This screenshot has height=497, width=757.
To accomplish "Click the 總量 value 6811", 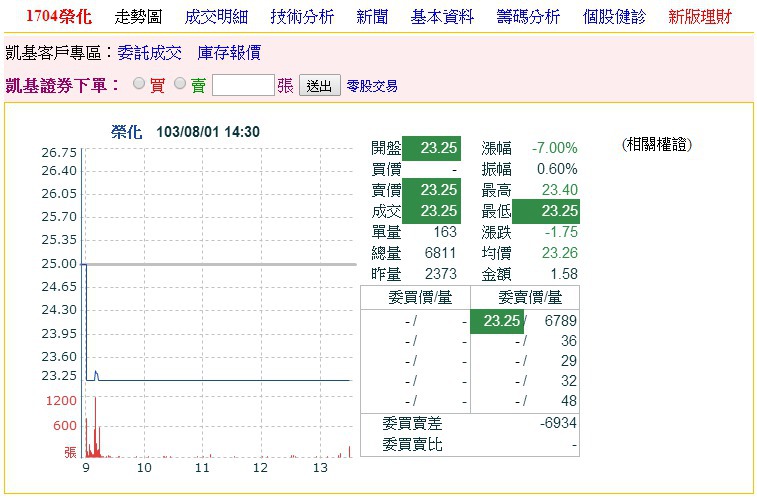I will [440, 253].
